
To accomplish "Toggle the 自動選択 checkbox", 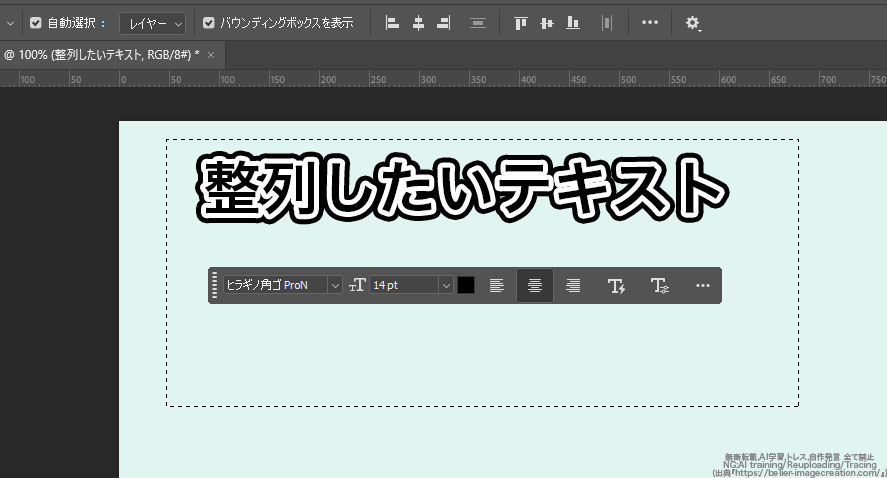I will [36, 23].
